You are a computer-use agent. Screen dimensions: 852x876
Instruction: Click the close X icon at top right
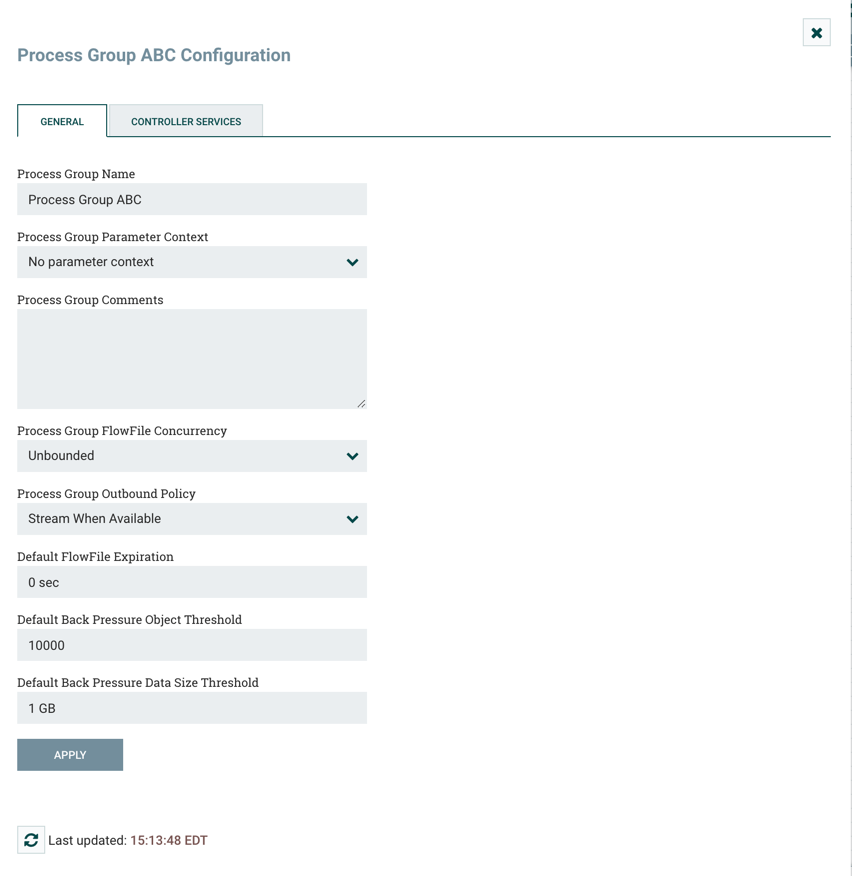(816, 32)
